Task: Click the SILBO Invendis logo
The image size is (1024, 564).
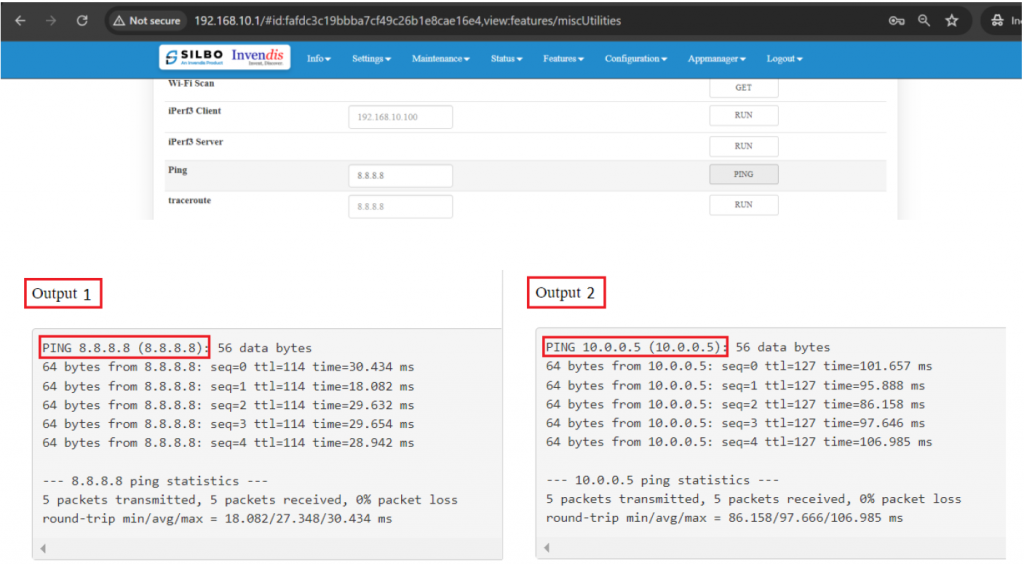Action: [225, 58]
